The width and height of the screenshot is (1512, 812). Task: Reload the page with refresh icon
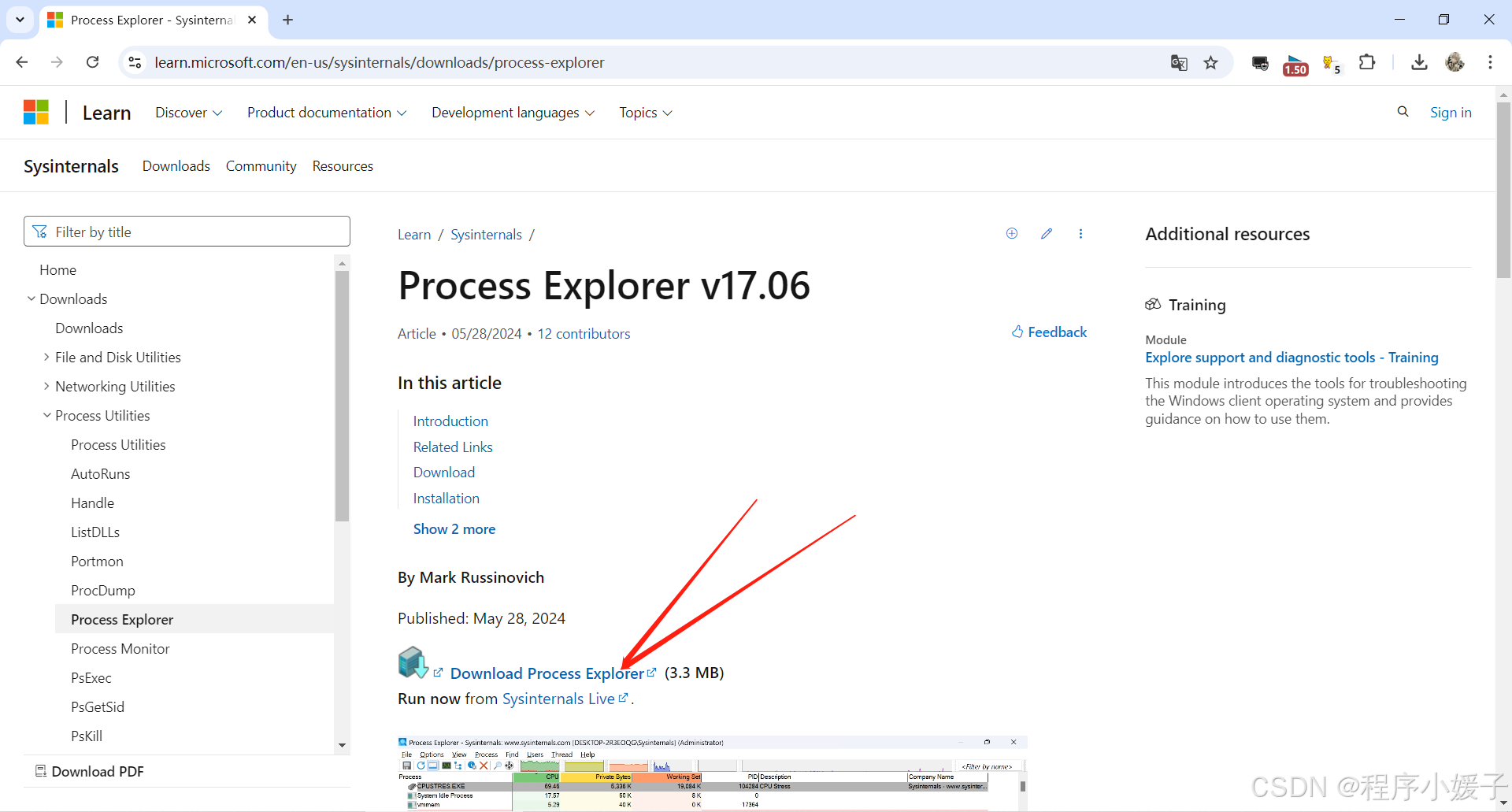[x=92, y=62]
